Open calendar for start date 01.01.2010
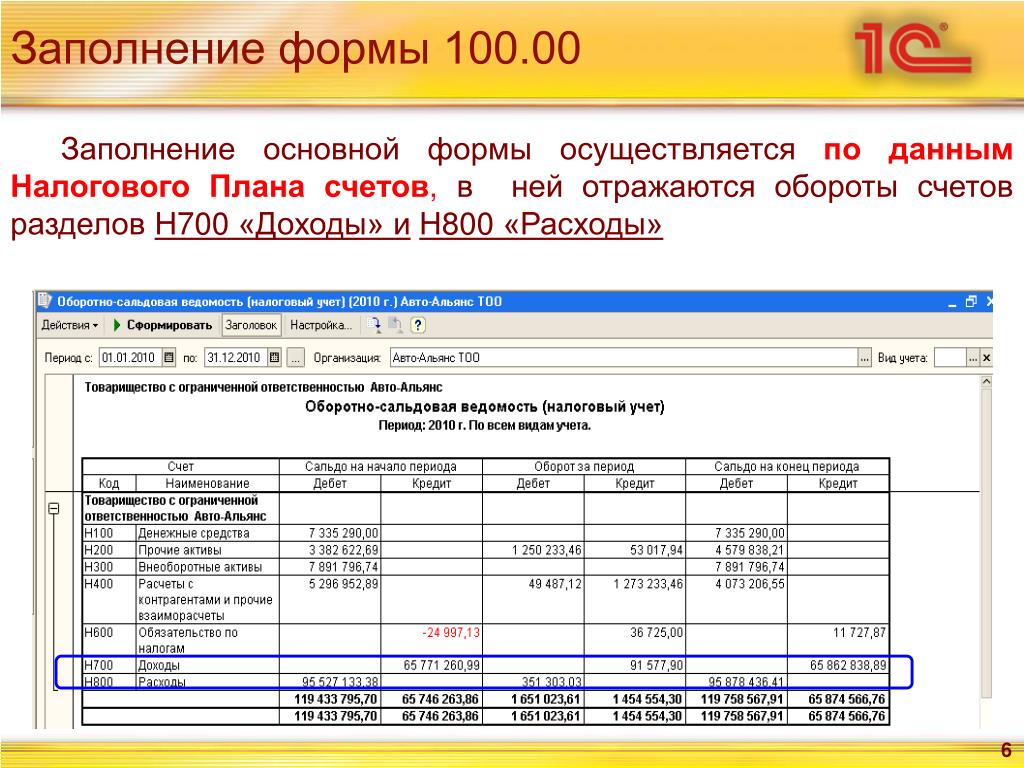 (x=169, y=357)
